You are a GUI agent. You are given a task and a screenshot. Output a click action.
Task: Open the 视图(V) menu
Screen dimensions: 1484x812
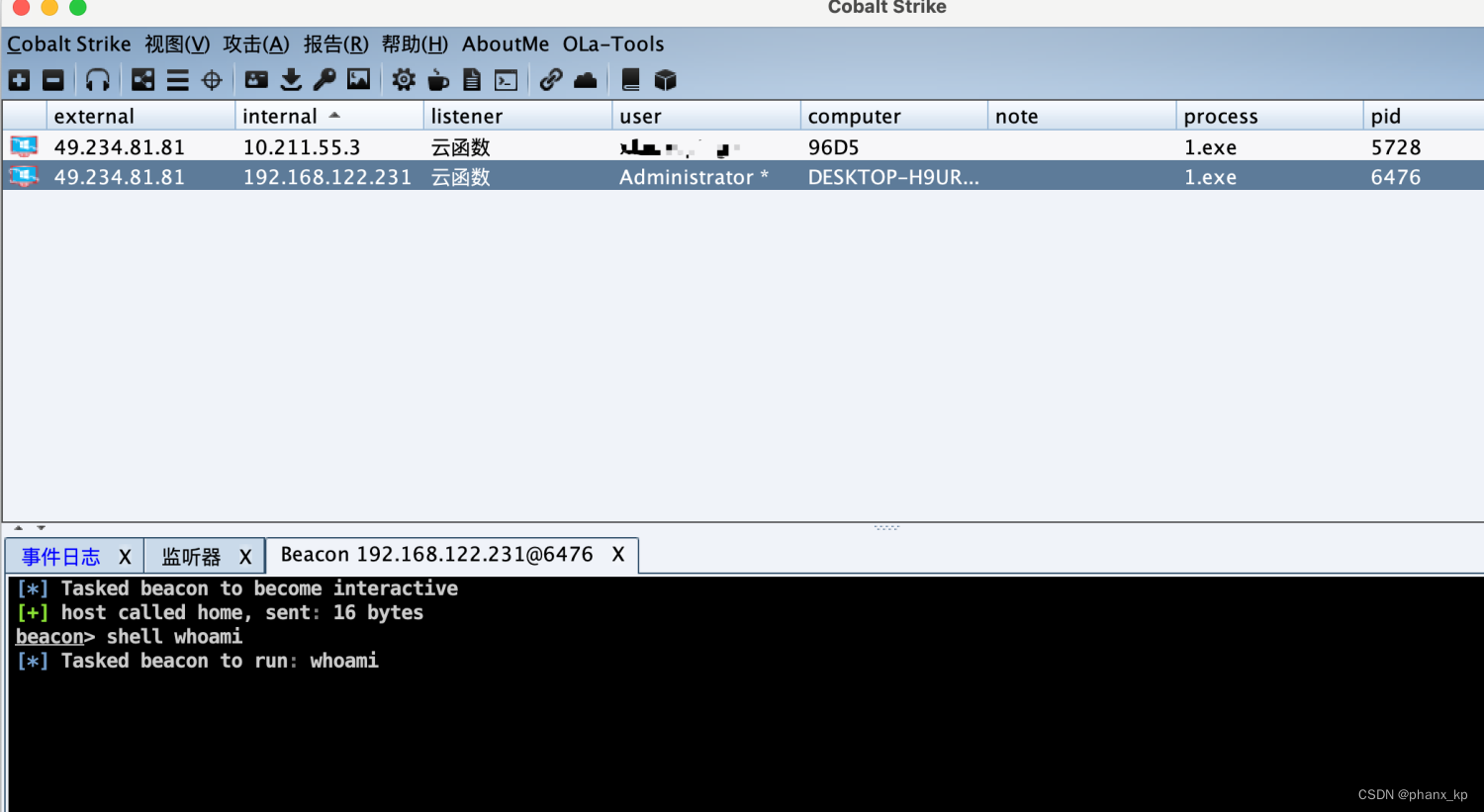(177, 45)
